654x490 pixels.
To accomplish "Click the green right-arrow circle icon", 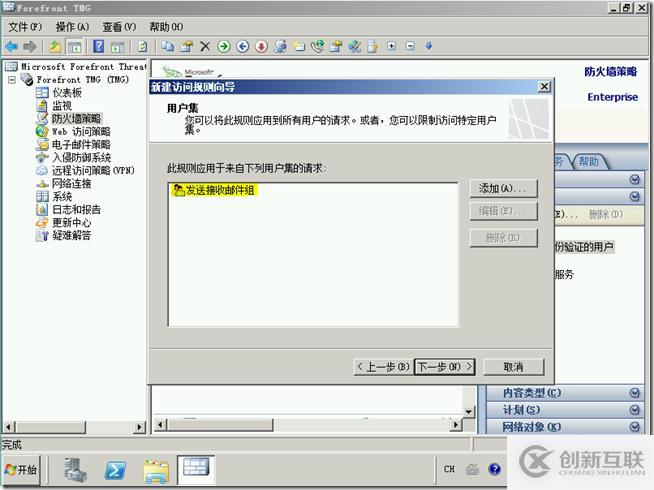I will (224, 46).
